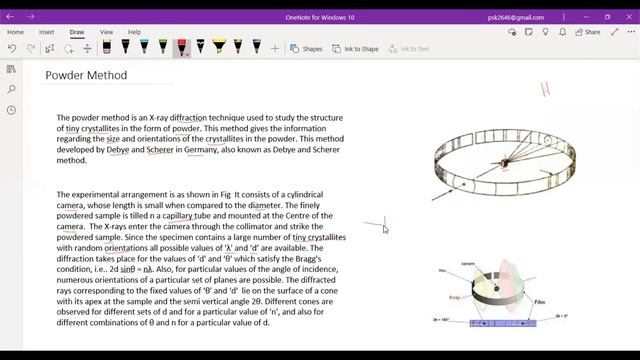
Task: Select the Eraser tool
Action: point(107,47)
